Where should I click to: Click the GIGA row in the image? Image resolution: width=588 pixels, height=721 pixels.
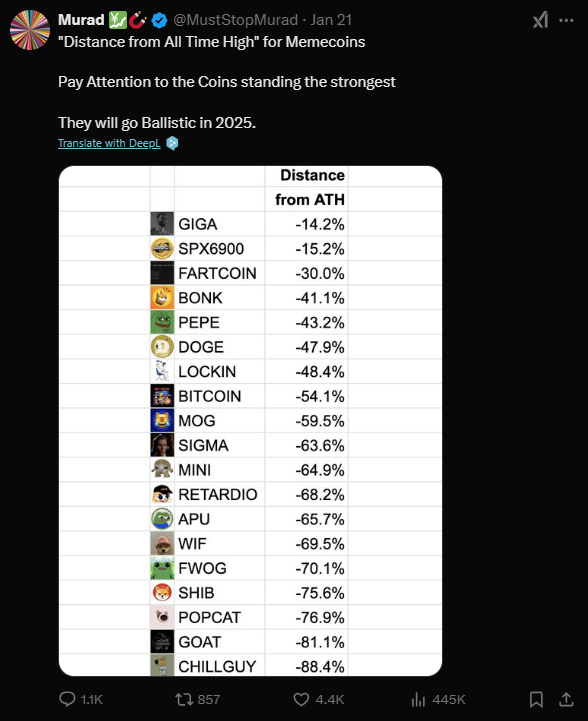pyautogui.click(x=249, y=224)
